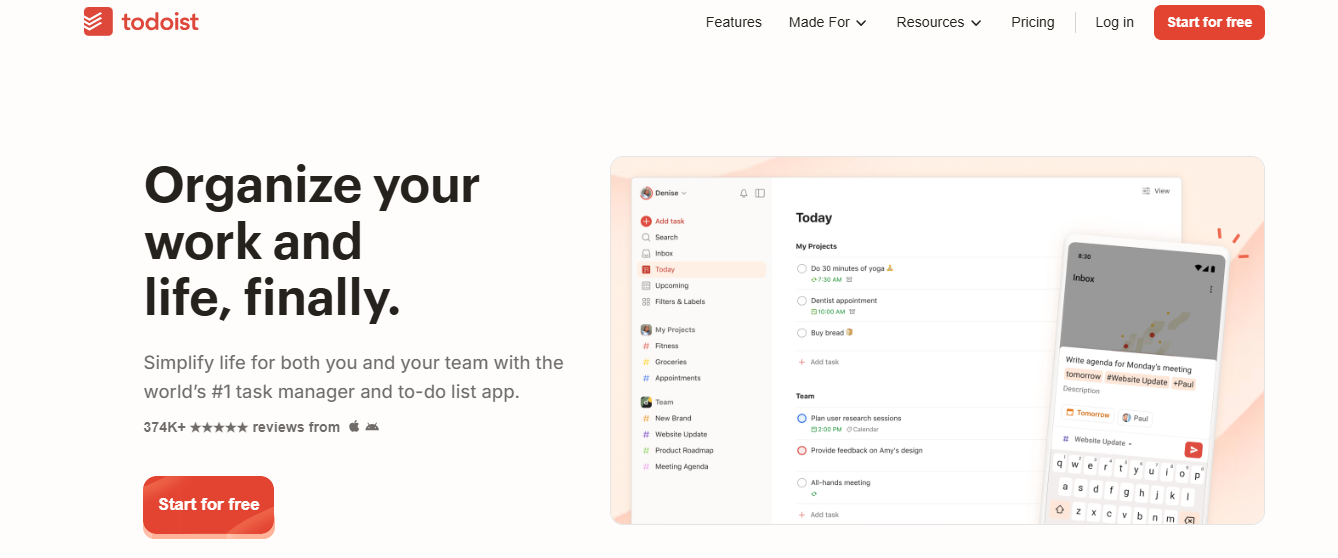Tap the +Paul tag in phone task

[x=1184, y=383]
